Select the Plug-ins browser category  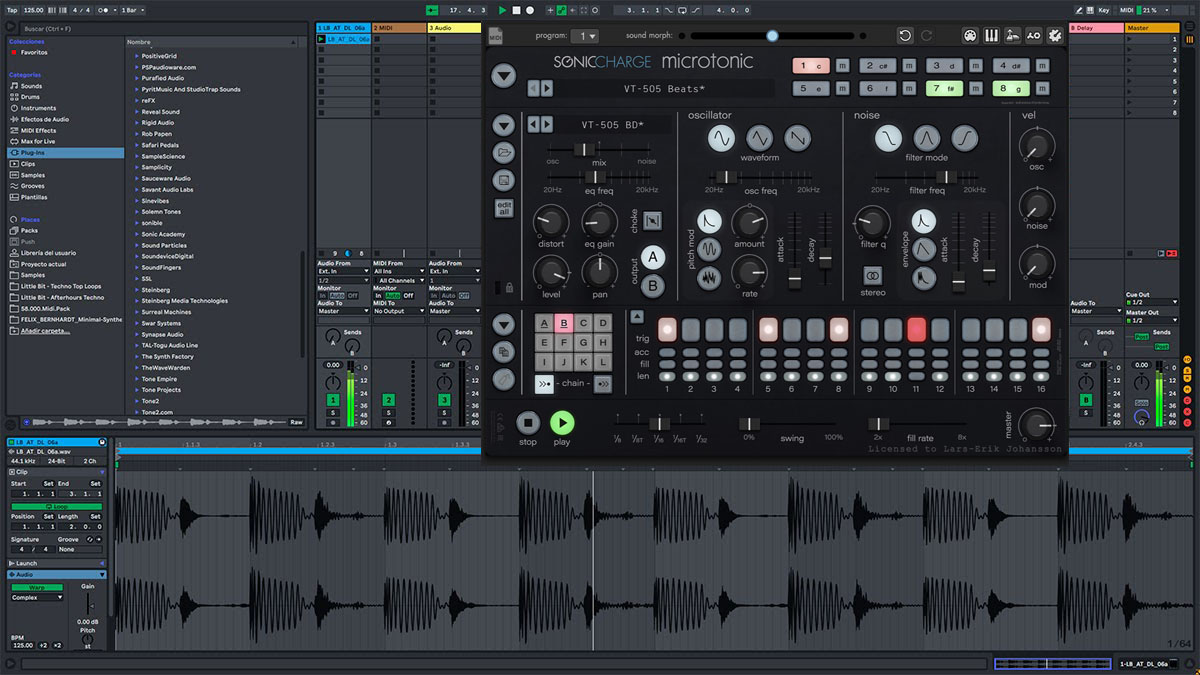point(66,153)
